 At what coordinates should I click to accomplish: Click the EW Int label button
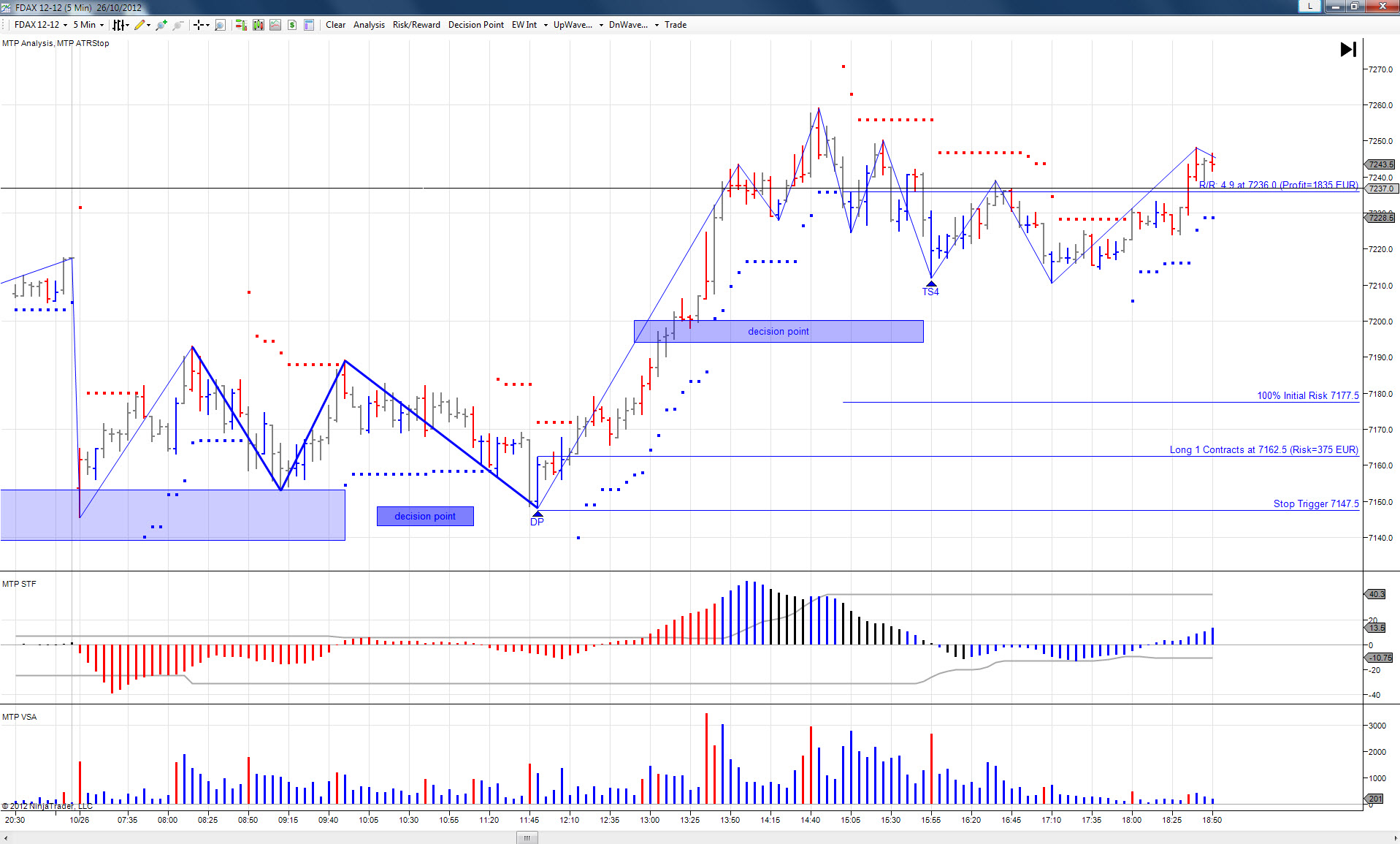coord(524,25)
